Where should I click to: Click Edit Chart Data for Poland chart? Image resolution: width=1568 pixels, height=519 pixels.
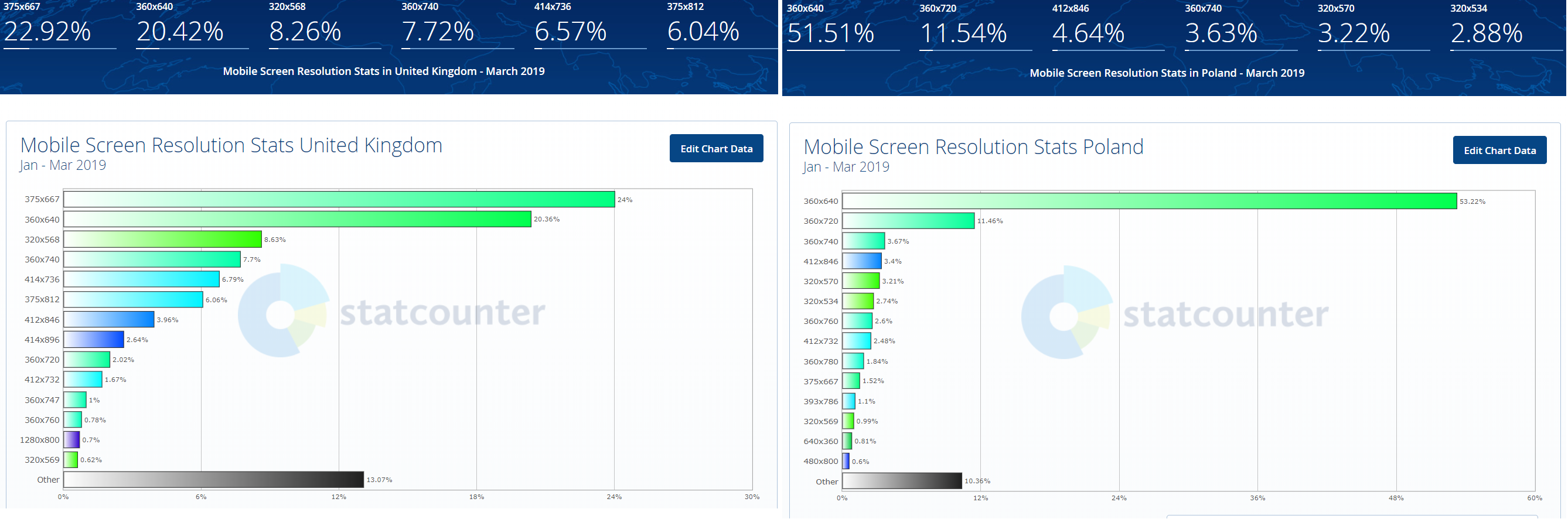pos(1499,151)
